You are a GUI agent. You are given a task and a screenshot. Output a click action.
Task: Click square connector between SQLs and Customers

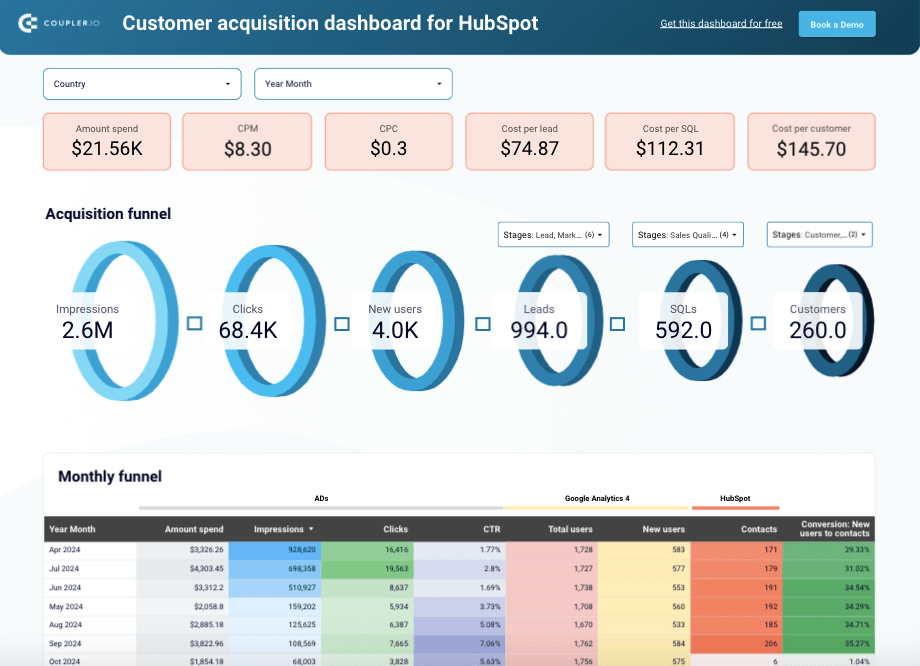[x=758, y=323]
